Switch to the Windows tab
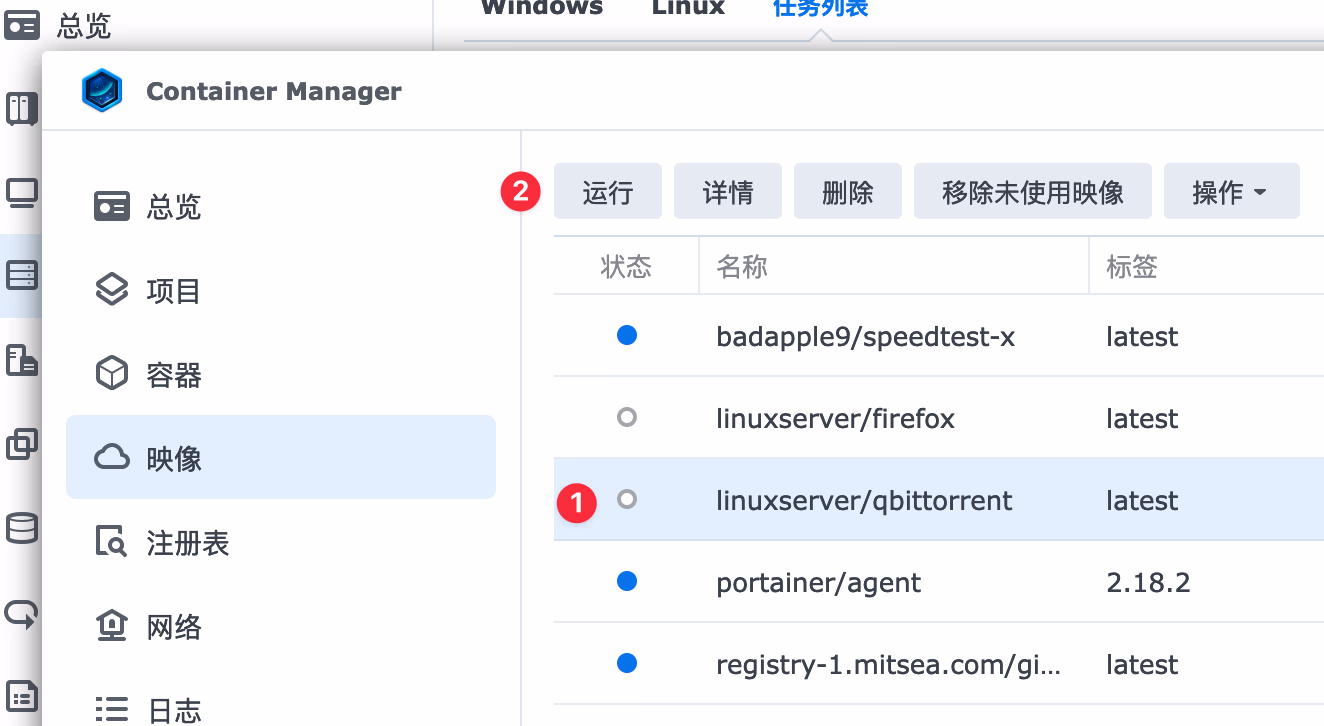 pyautogui.click(x=541, y=8)
